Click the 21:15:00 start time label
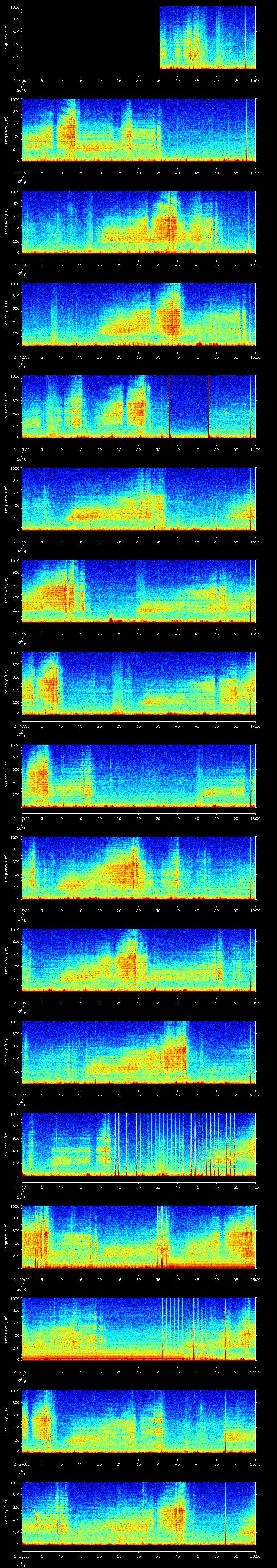The height and width of the screenshot is (1568, 277). (x=21, y=634)
